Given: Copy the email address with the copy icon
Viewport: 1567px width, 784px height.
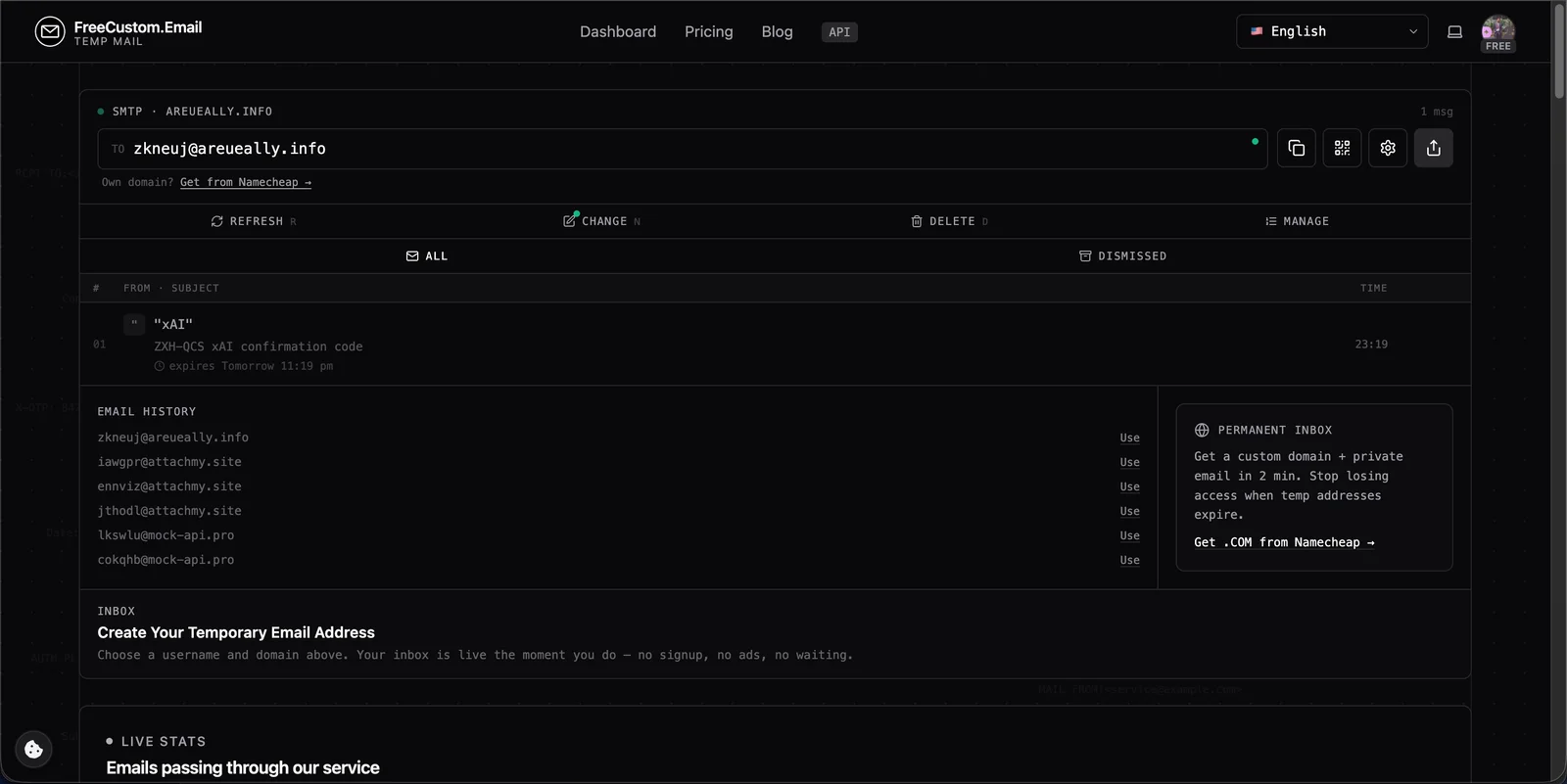Looking at the screenshot, I should [1296, 148].
